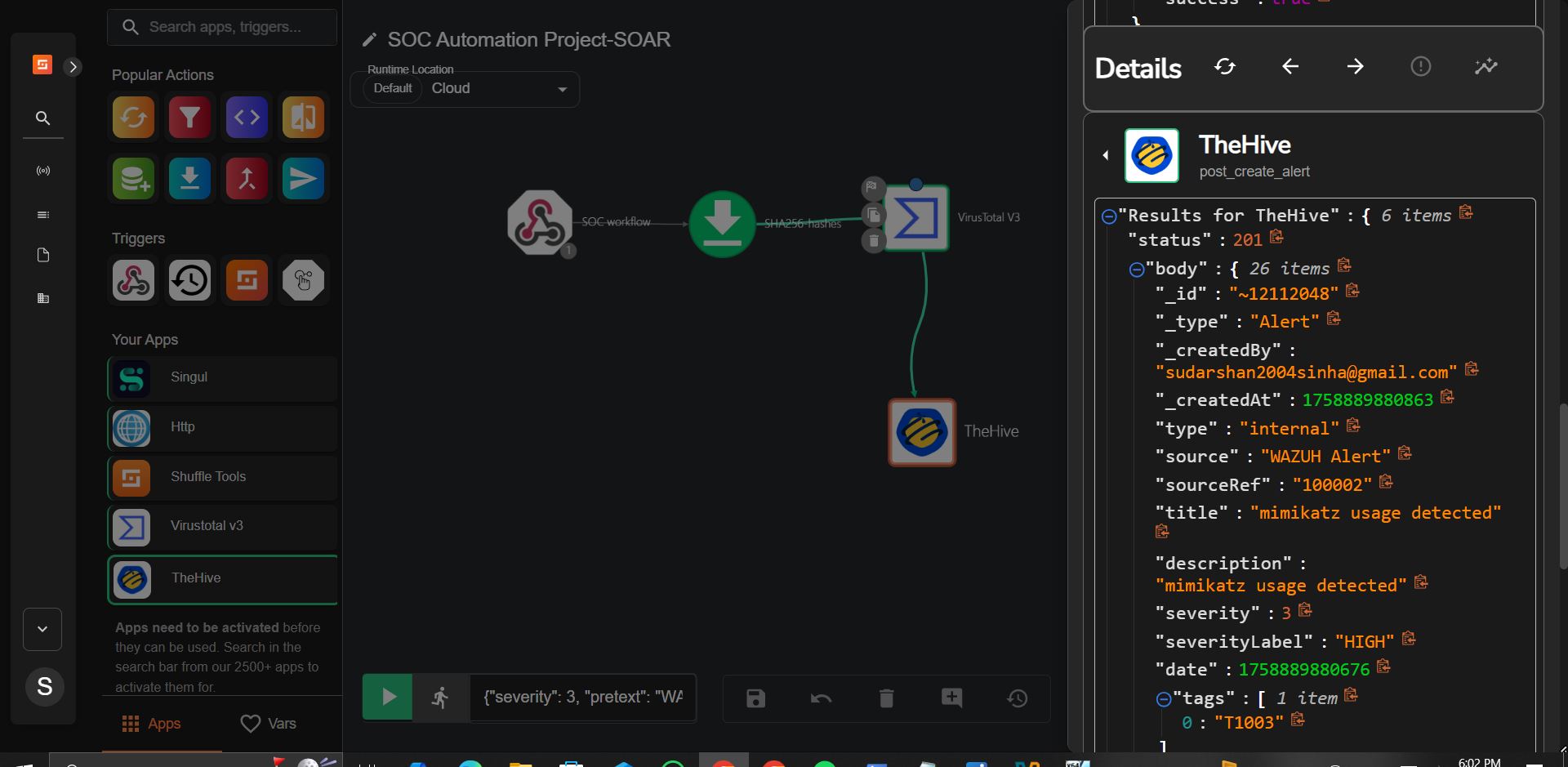Click the running-person executions icon

441,697
